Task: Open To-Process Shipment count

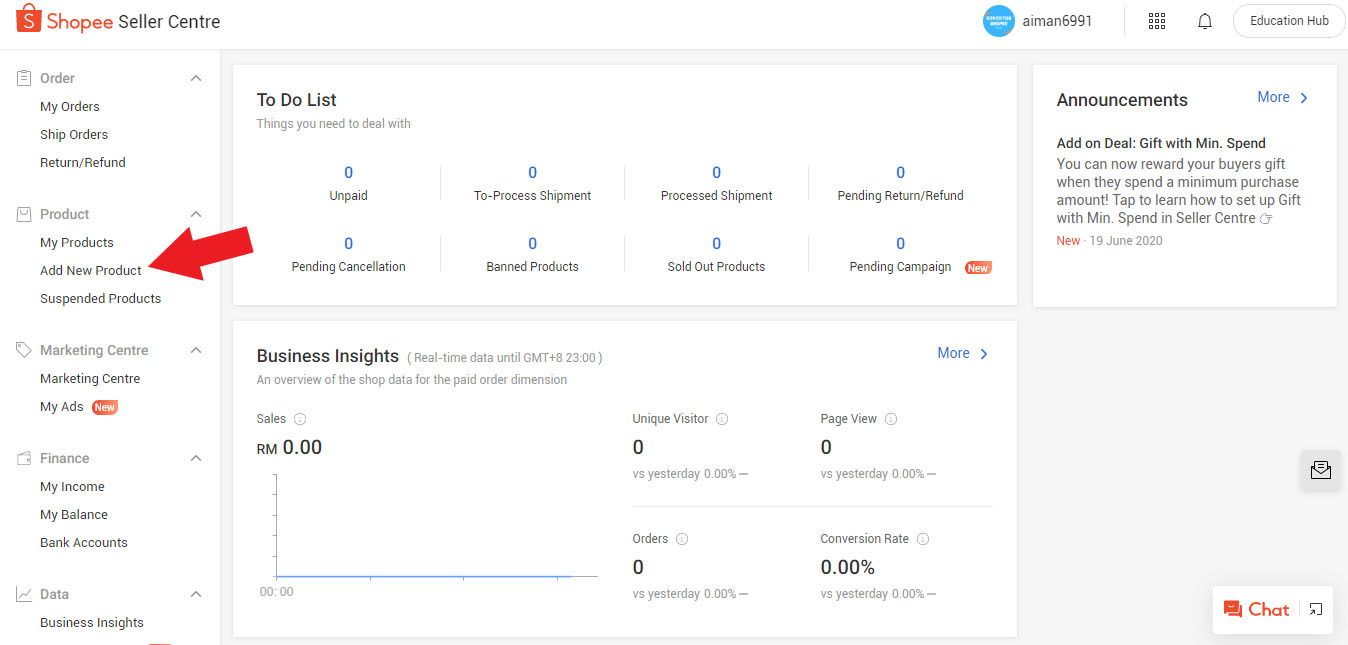Action: [532, 173]
